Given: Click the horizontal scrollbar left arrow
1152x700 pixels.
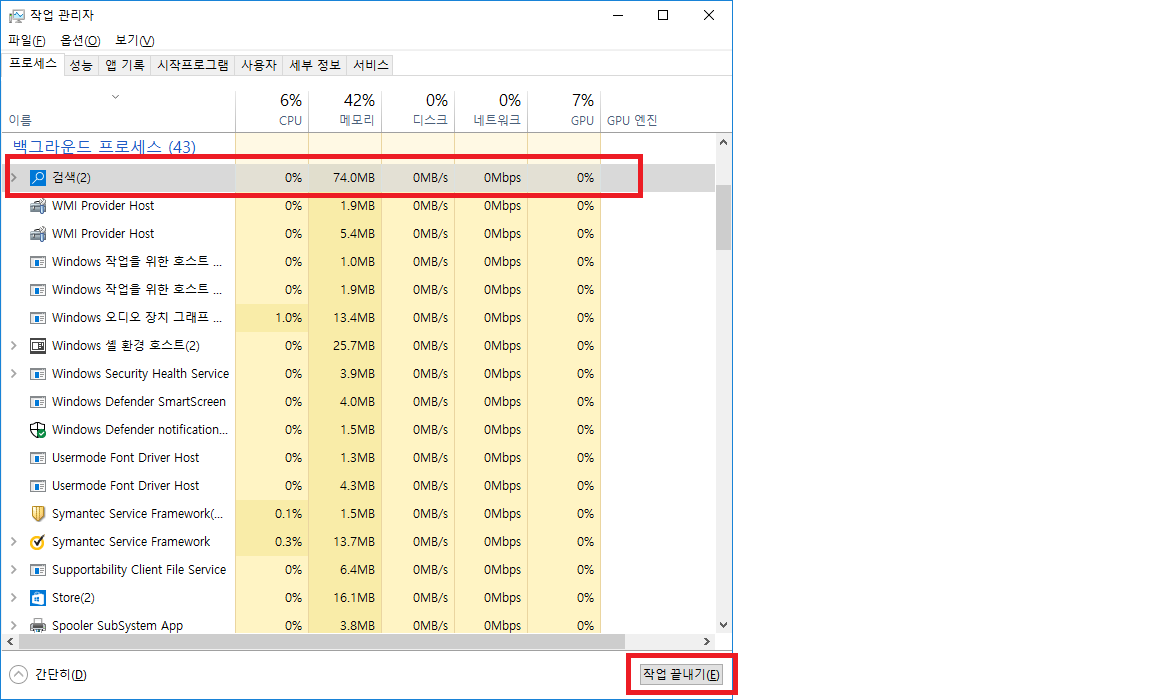Looking at the screenshot, I should coord(10,641).
